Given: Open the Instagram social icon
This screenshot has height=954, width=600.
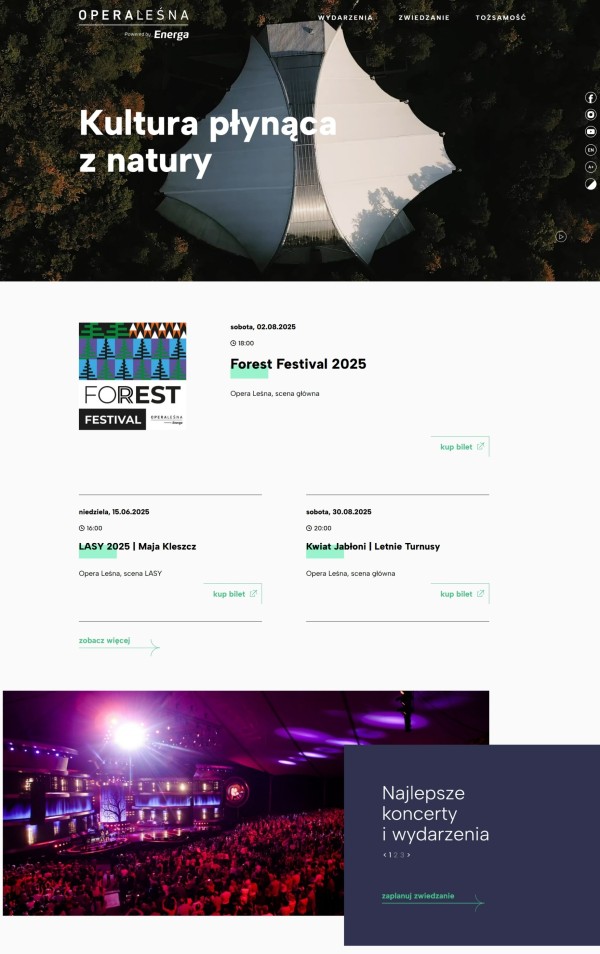Looking at the screenshot, I should [x=590, y=114].
